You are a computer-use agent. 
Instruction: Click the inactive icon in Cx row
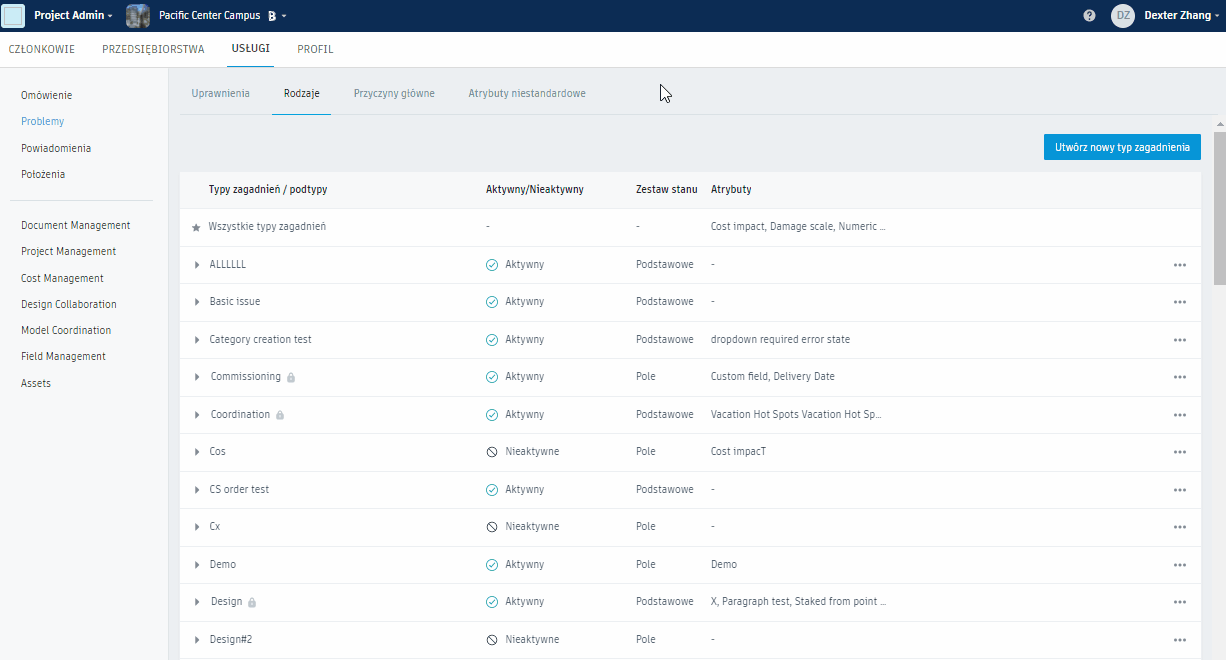(492, 527)
